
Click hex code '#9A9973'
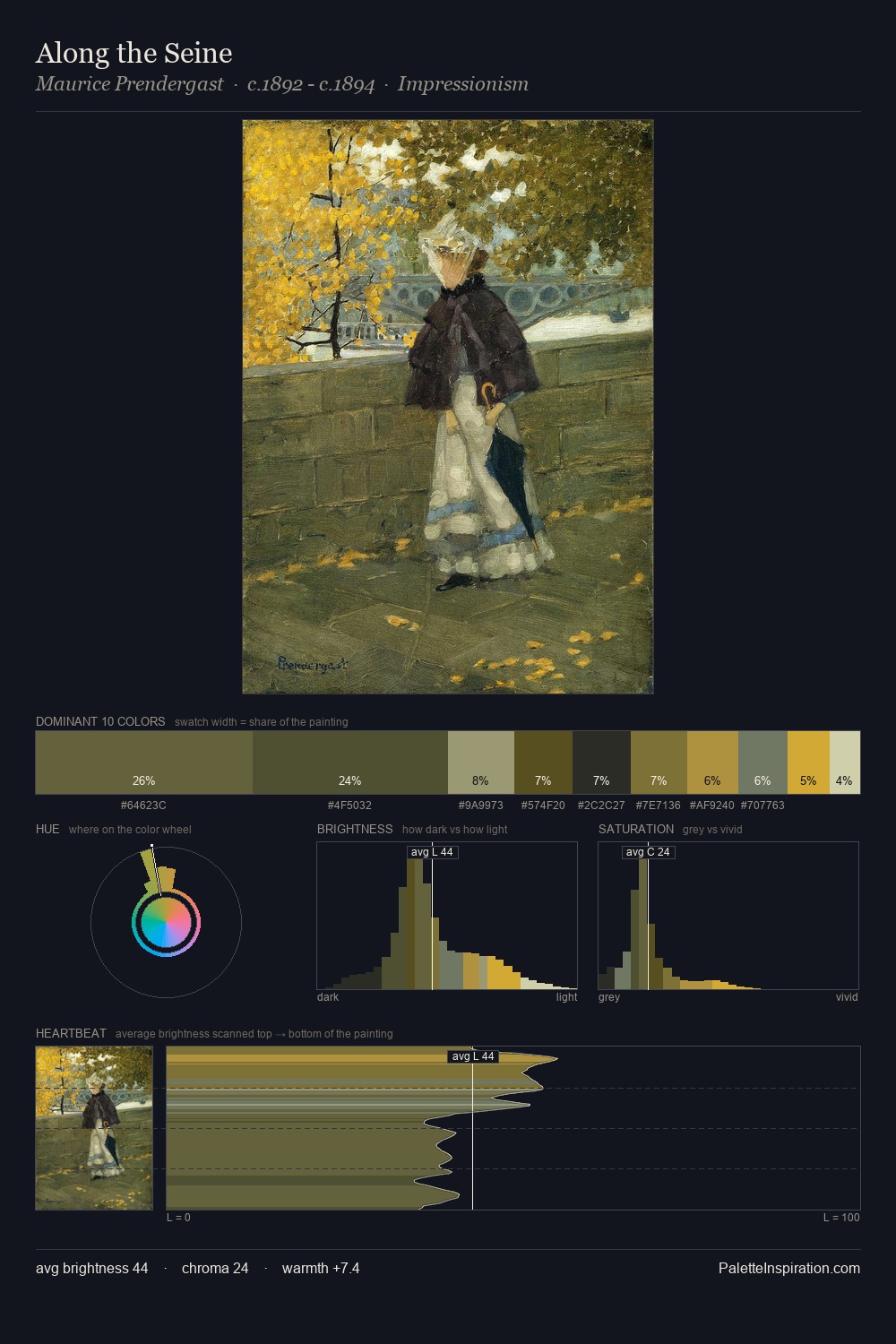[x=480, y=806]
